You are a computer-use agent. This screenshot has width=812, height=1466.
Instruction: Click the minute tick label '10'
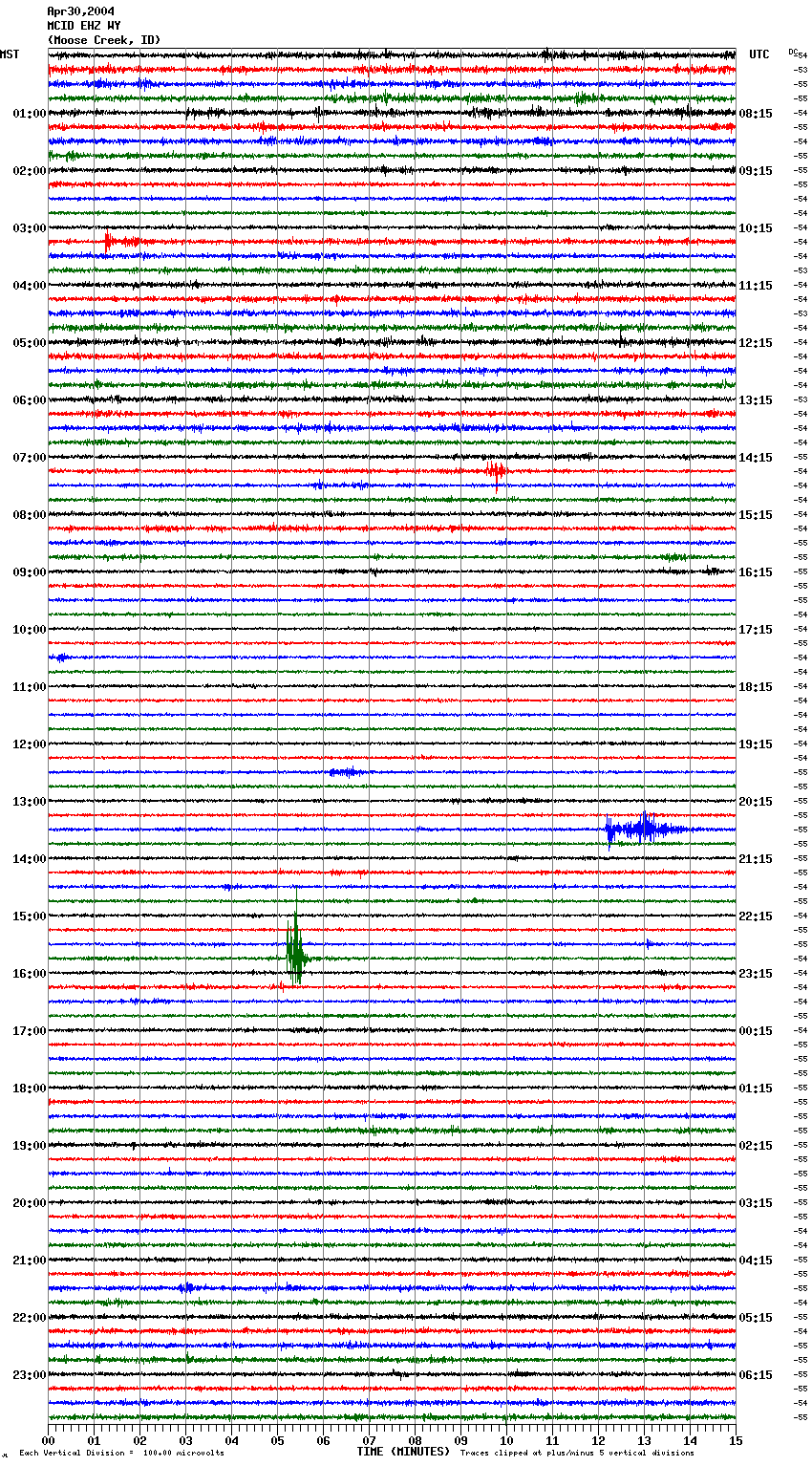[506, 1440]
